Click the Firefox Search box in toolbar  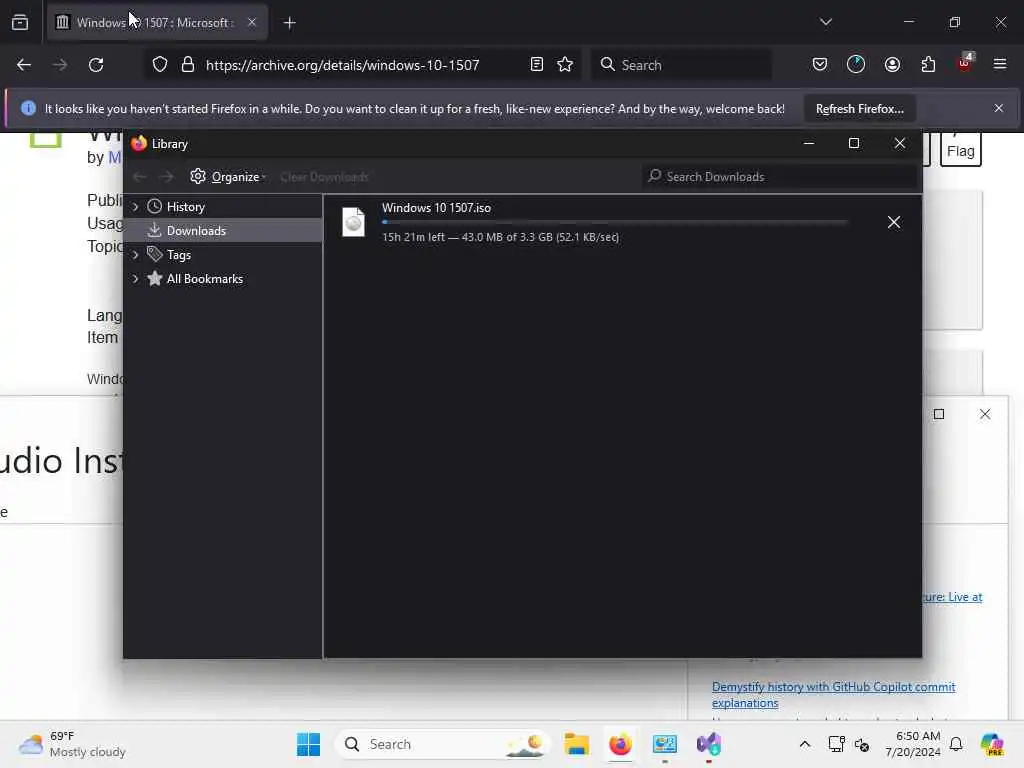[682, 65]
